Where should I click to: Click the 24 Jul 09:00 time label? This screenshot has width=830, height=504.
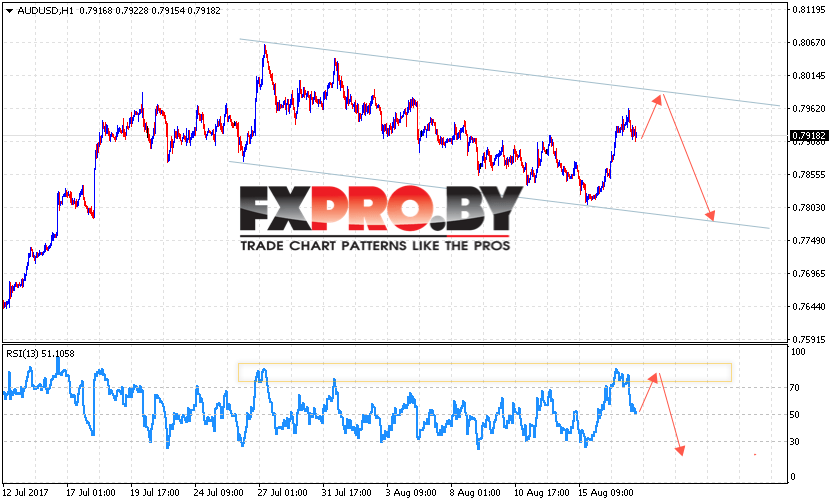[x=219, y=493]
